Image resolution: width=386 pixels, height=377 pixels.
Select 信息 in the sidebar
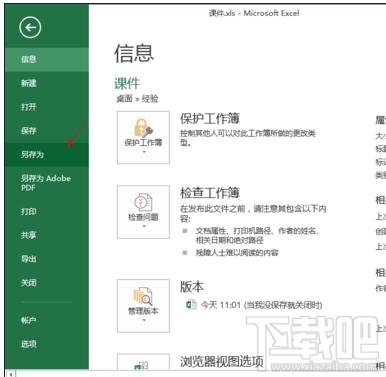[x=47, y=59]
